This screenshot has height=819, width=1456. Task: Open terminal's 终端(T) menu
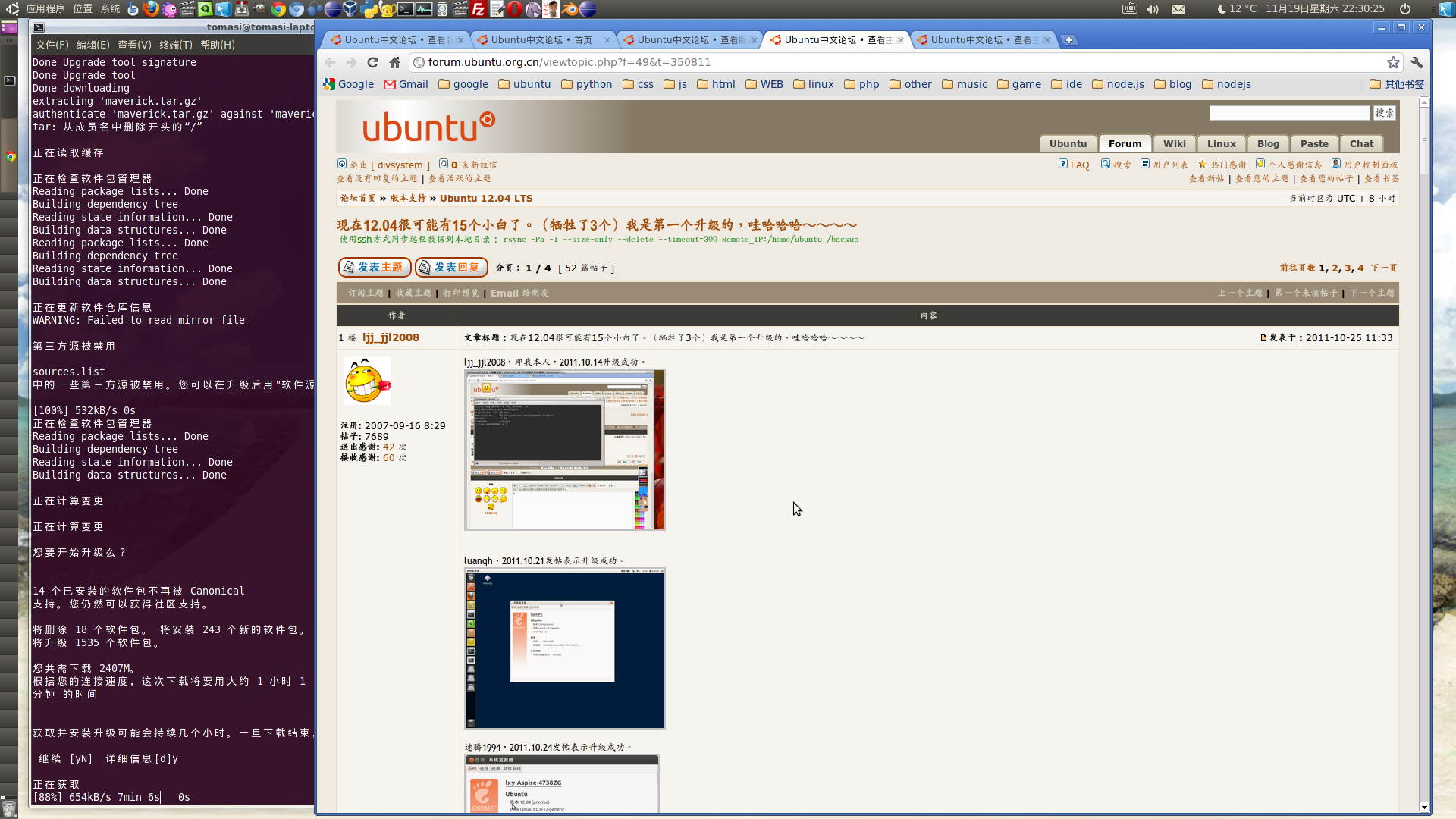[176, 45]
